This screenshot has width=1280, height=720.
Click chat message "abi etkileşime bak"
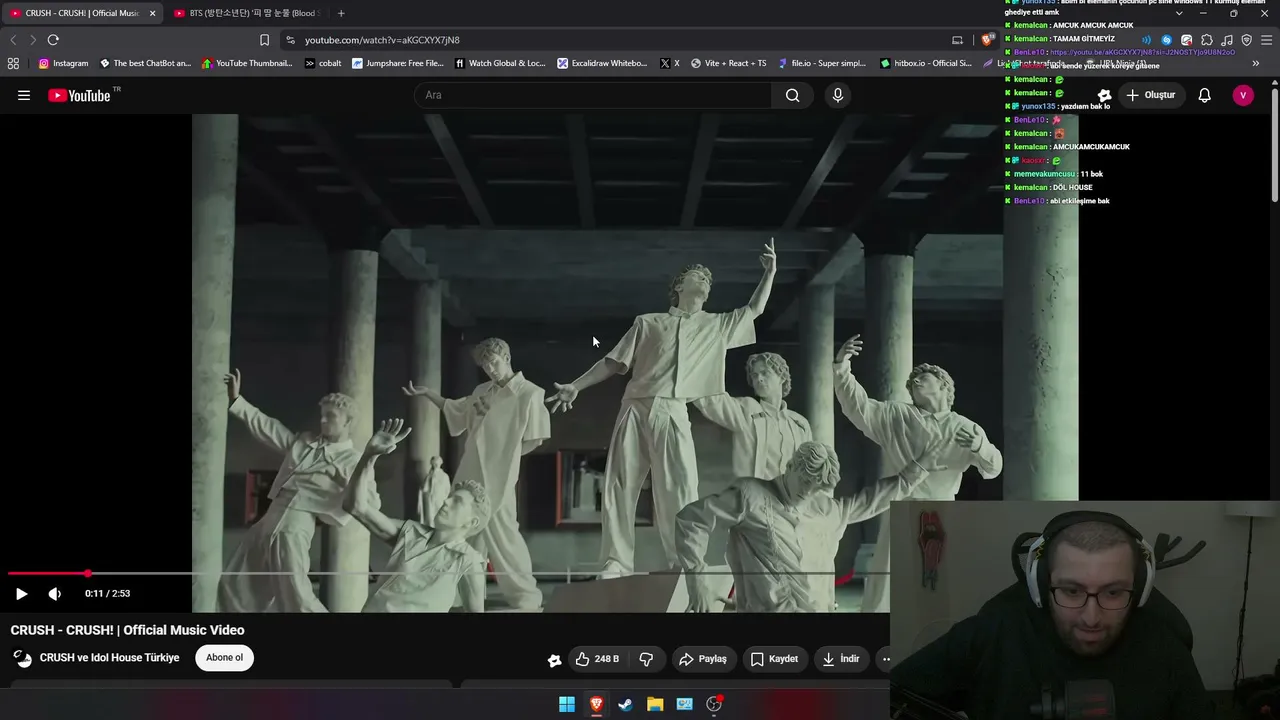click(1078, 201)
